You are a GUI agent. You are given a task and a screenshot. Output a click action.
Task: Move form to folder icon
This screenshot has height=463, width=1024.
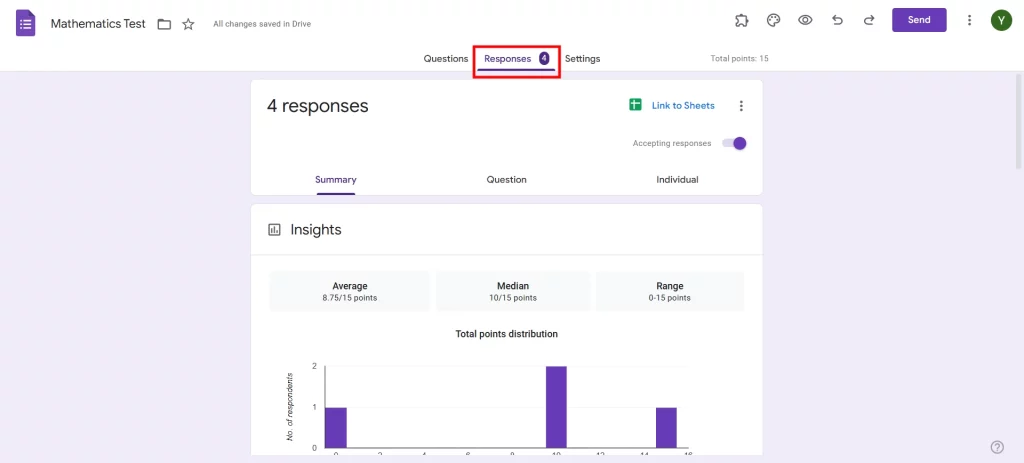pos(164,24)
